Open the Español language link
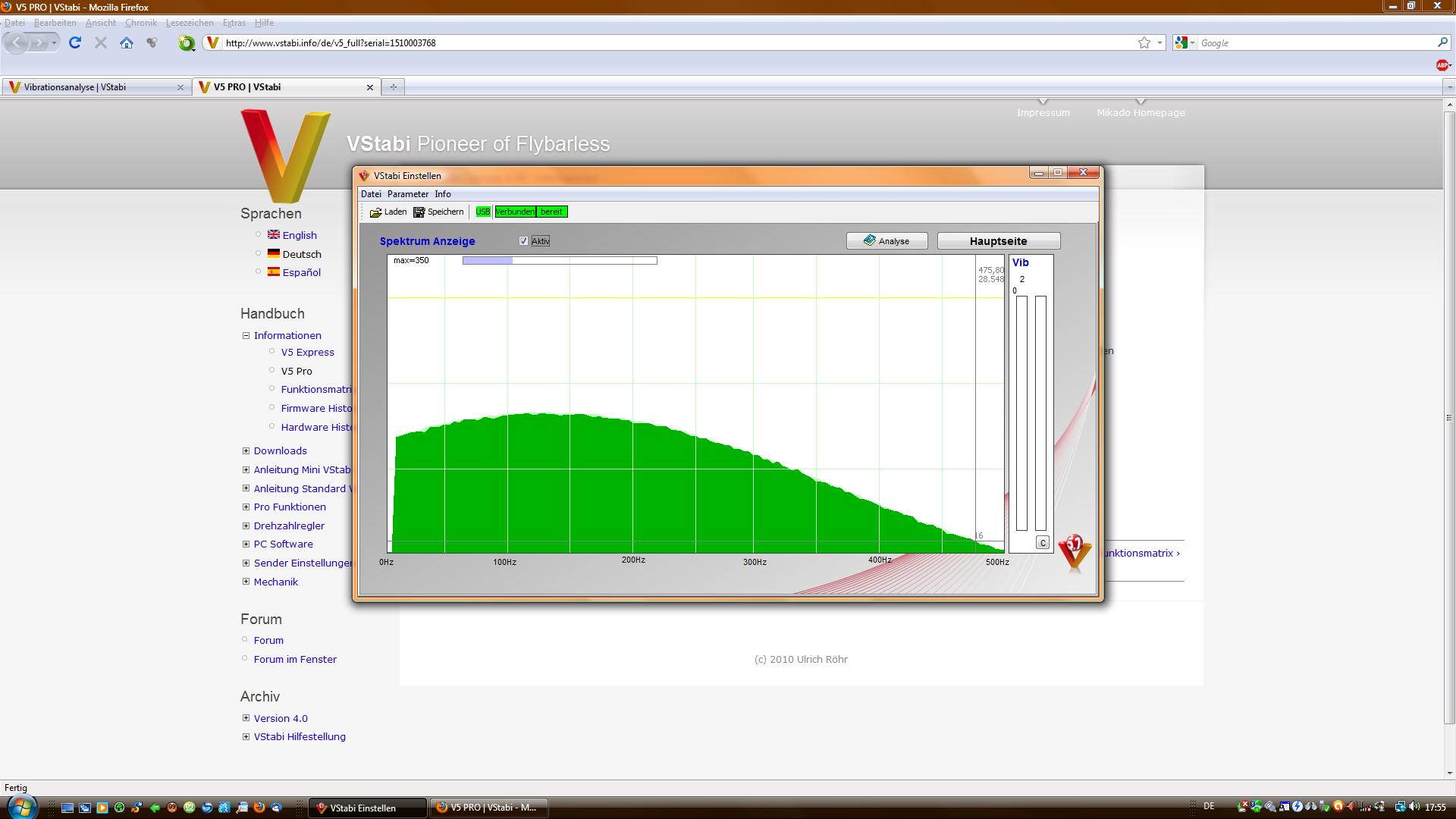Image resolution: width=1456 pixels, height=819 pixels. (x=301, y=272)
